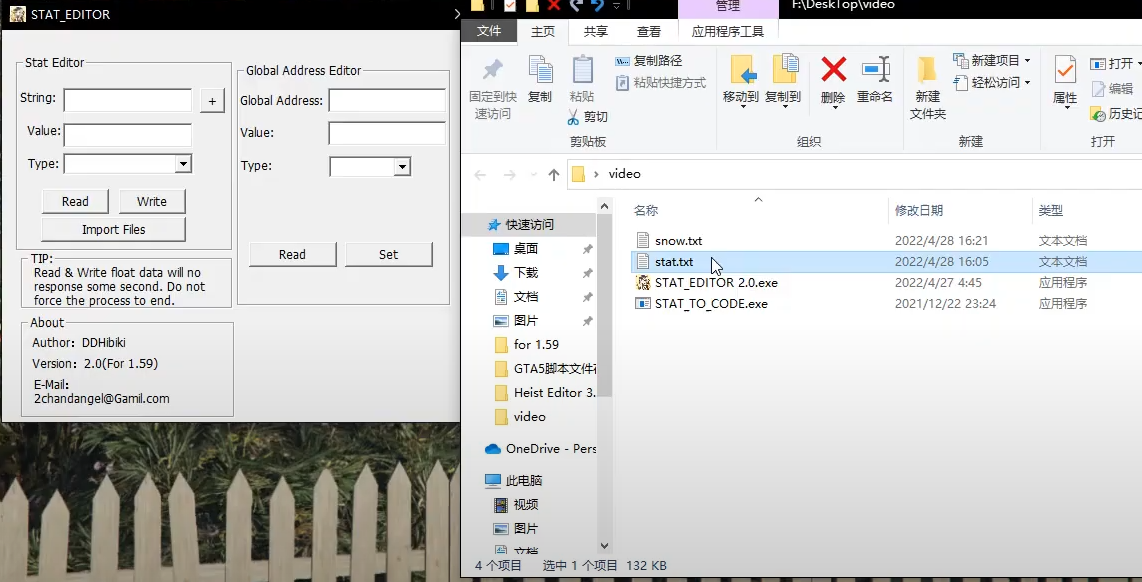Open the 轻松访问 dropdown

[x=992, y=82]
